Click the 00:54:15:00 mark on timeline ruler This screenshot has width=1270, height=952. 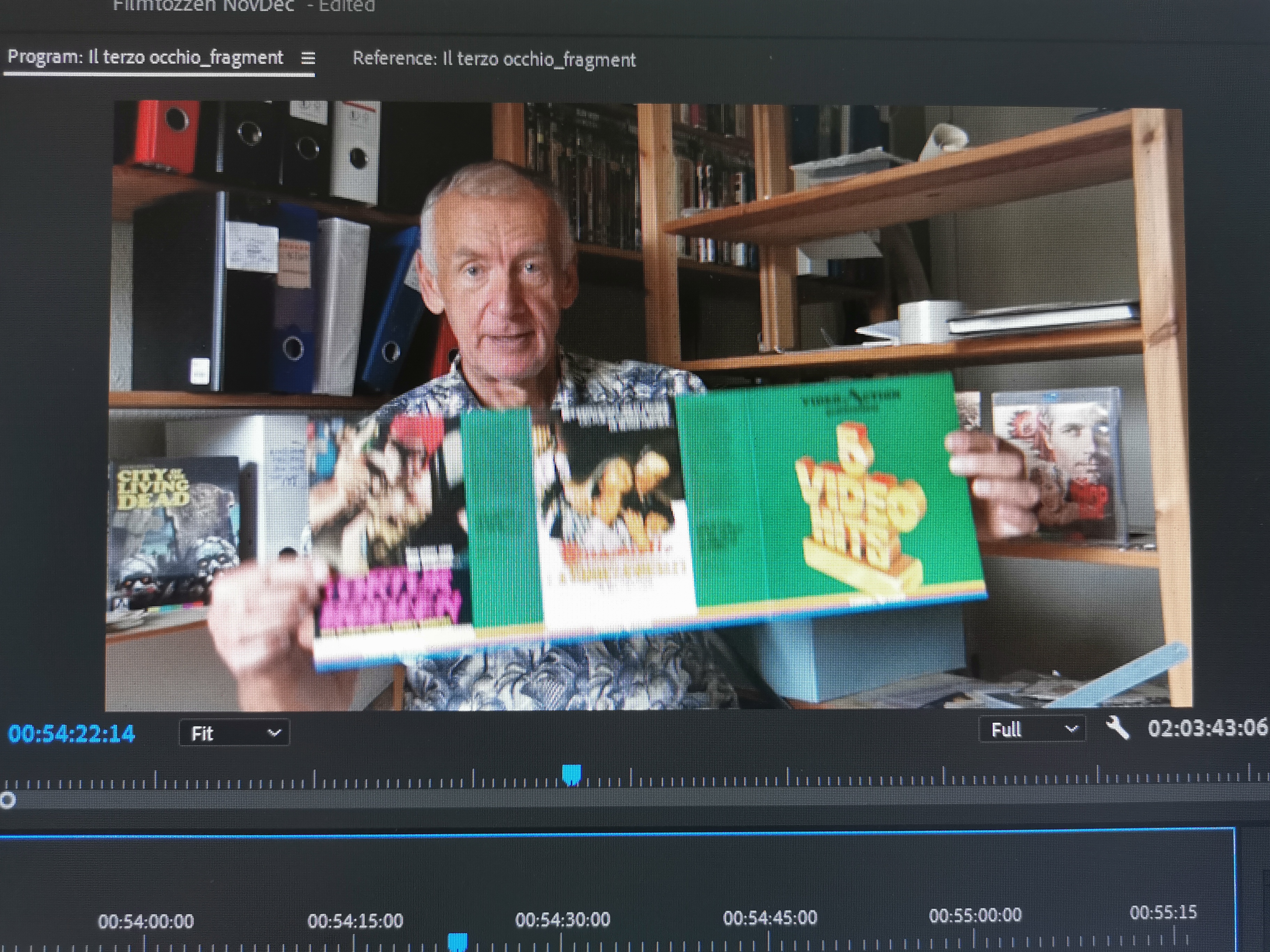pos(355,921)
